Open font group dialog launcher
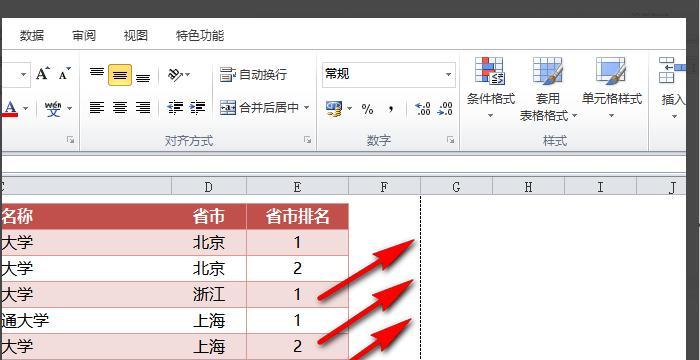 click(70, 140)
